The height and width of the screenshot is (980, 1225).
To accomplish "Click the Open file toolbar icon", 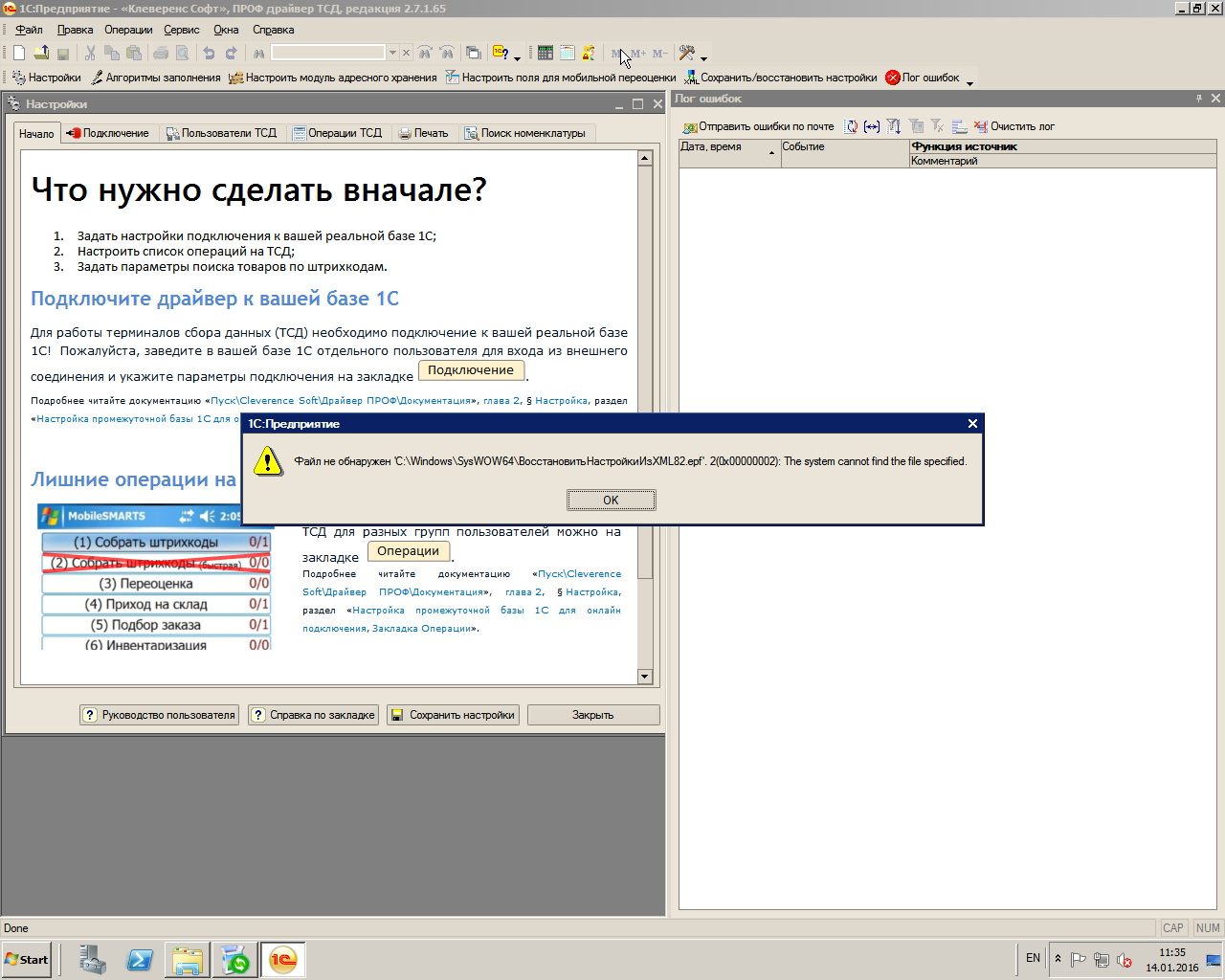I will pyautogui.click(x=41, y=53).
